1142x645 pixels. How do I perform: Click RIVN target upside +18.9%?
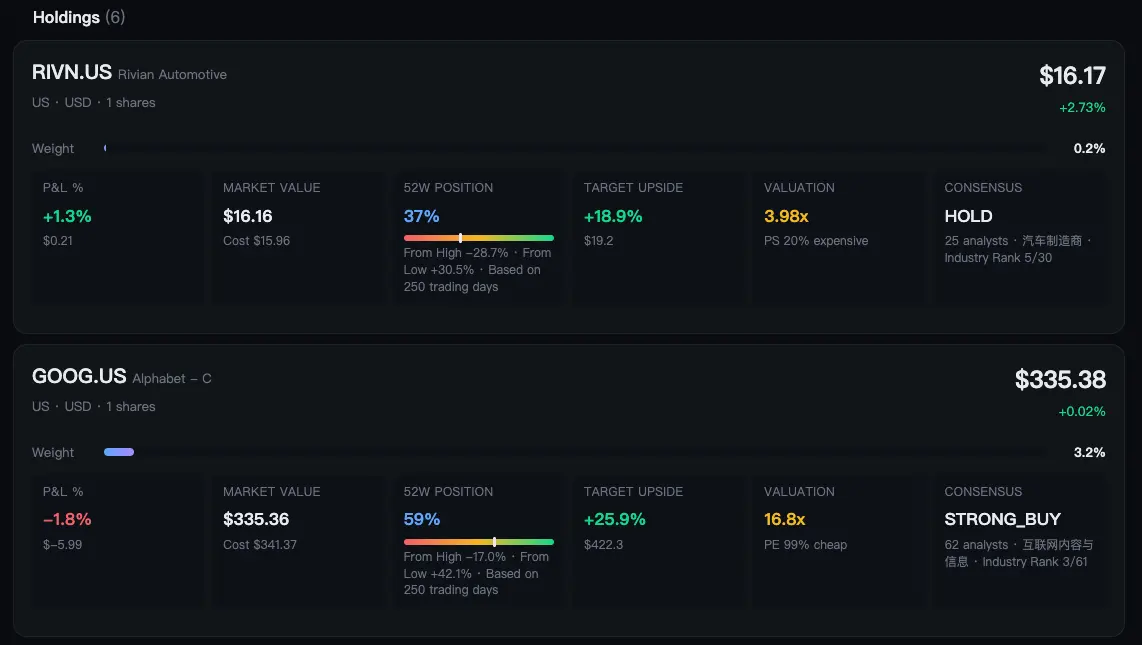[613, 216]
